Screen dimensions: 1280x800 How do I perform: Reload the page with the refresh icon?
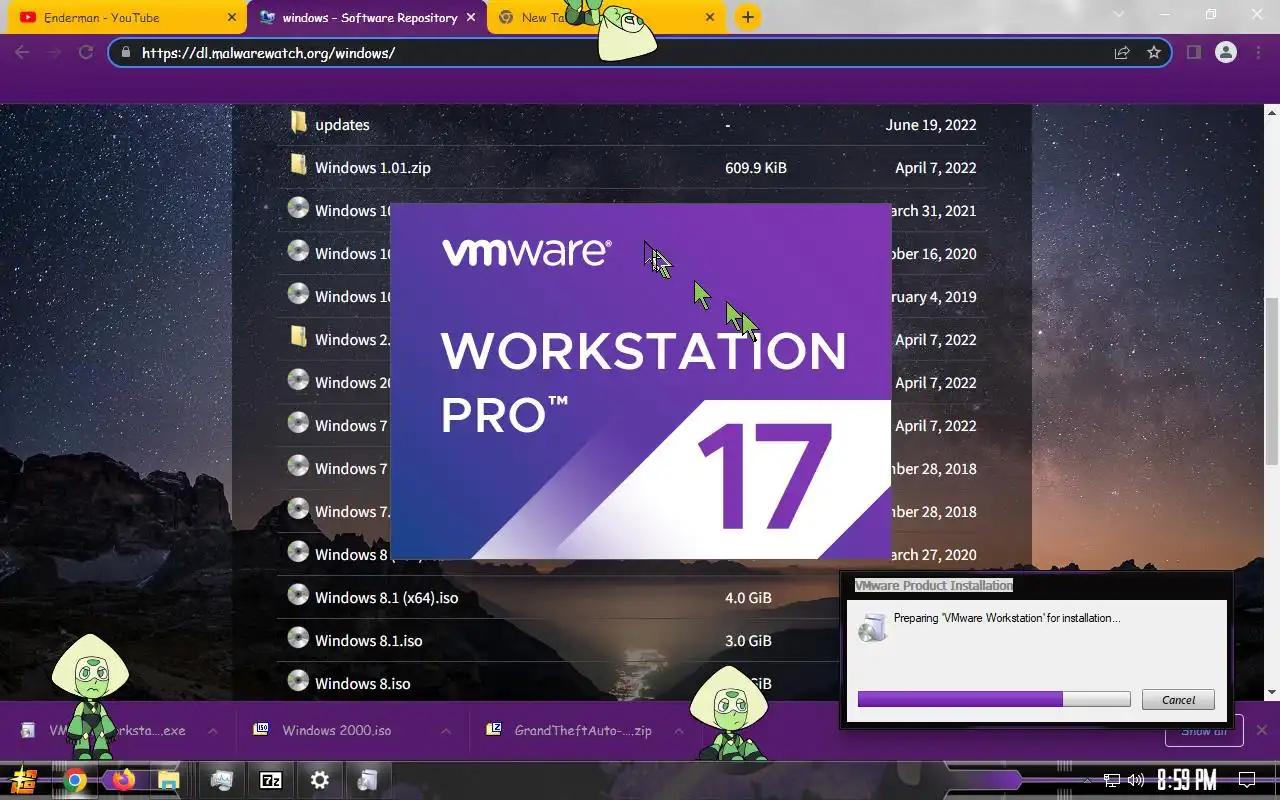tap(86, 52)
